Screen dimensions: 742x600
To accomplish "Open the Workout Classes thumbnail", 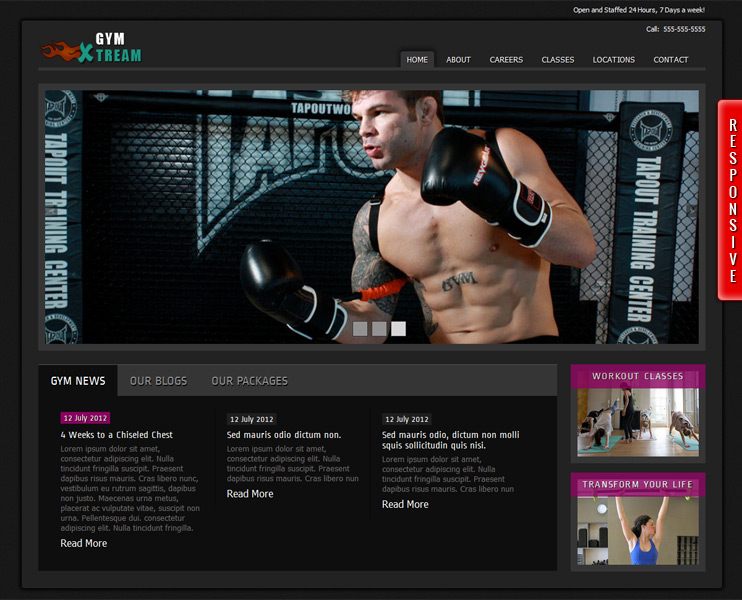I will point(637,420).
